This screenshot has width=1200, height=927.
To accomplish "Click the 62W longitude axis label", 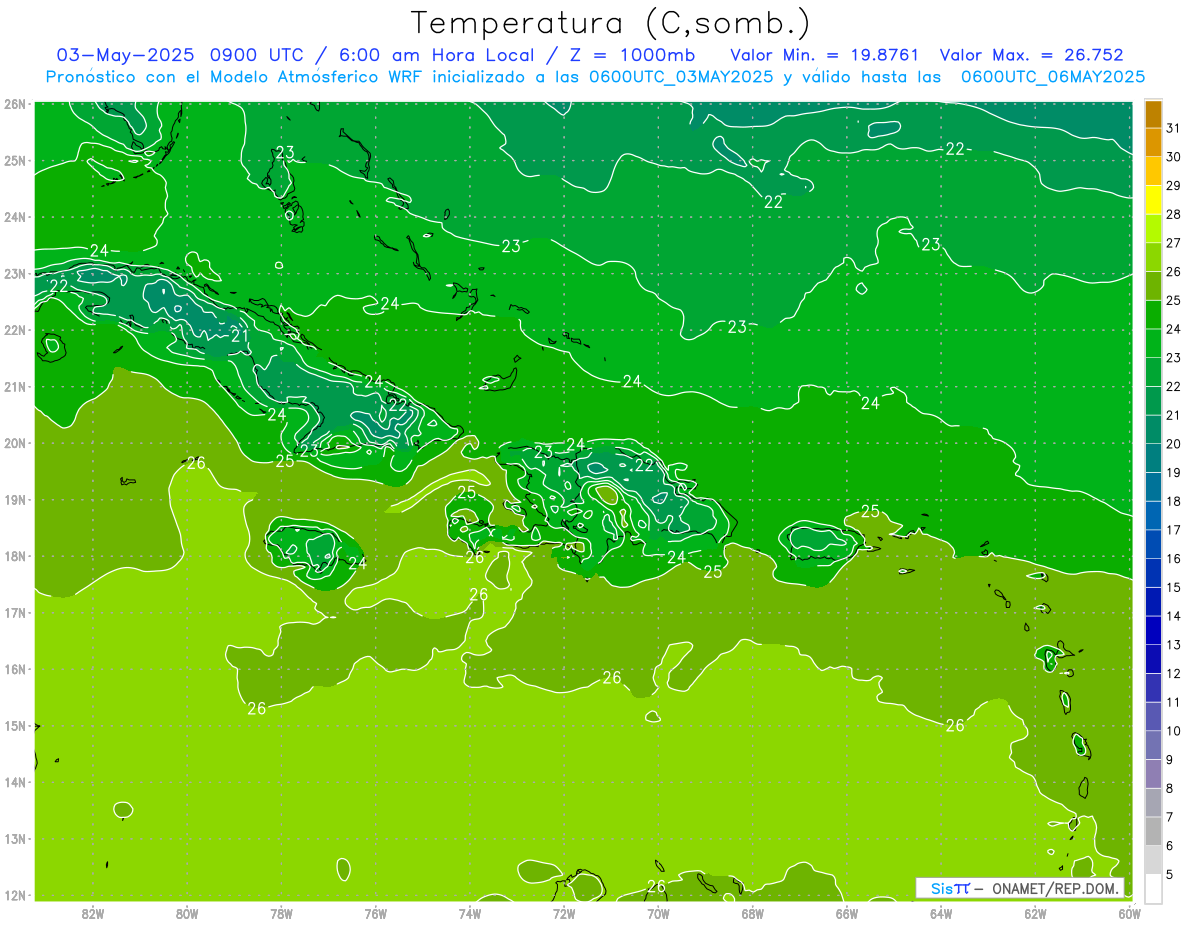I will [1035, 912].
